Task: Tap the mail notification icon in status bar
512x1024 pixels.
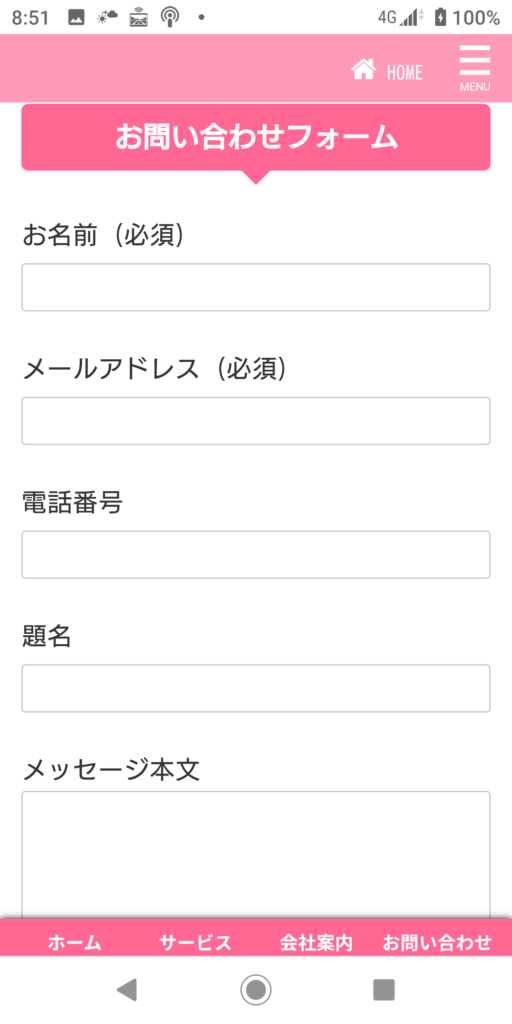Action: click(x=139, y=18)
